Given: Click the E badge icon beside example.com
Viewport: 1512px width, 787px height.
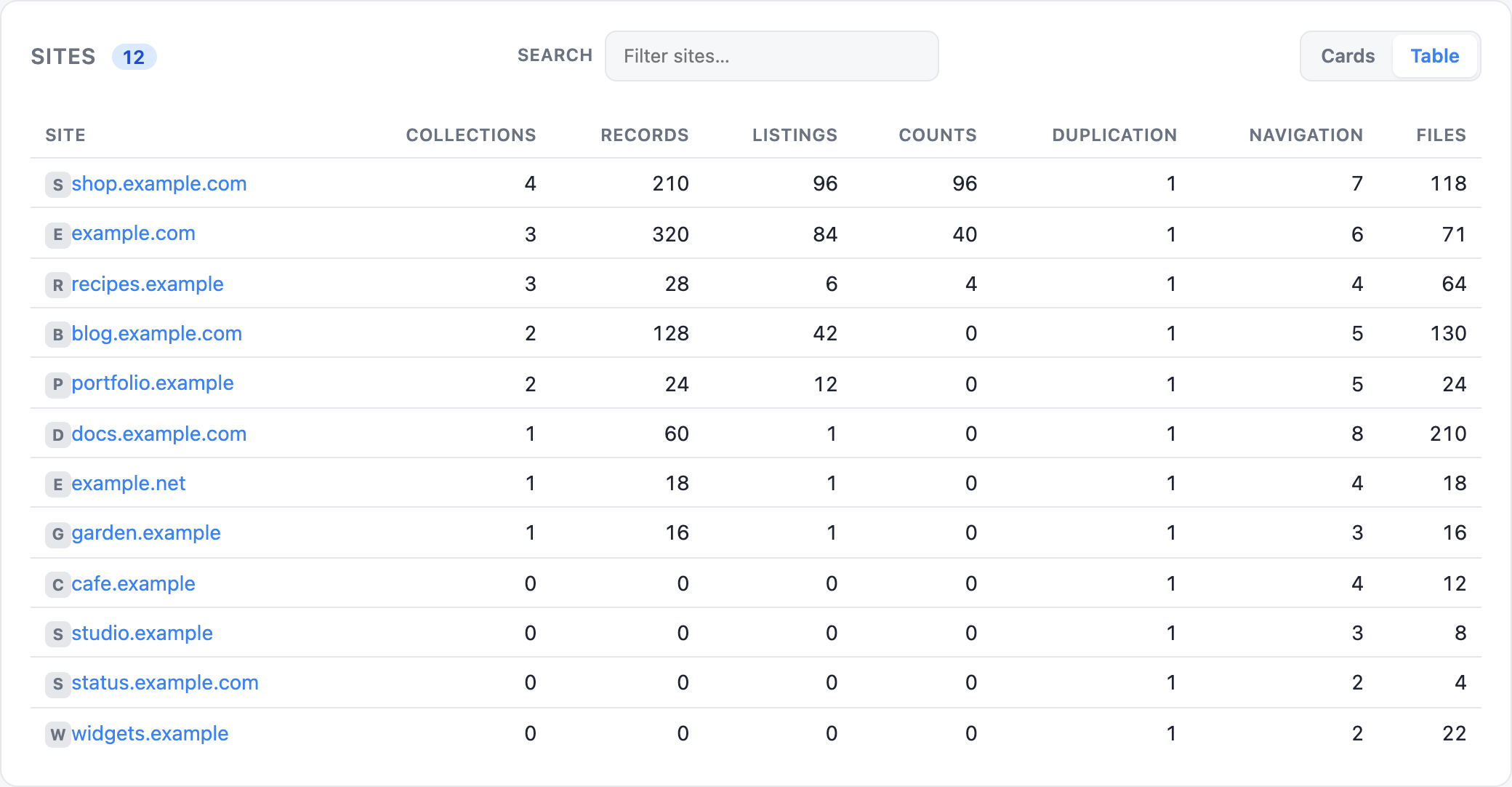Looking at the screenshot, I should tap(58, 235).
